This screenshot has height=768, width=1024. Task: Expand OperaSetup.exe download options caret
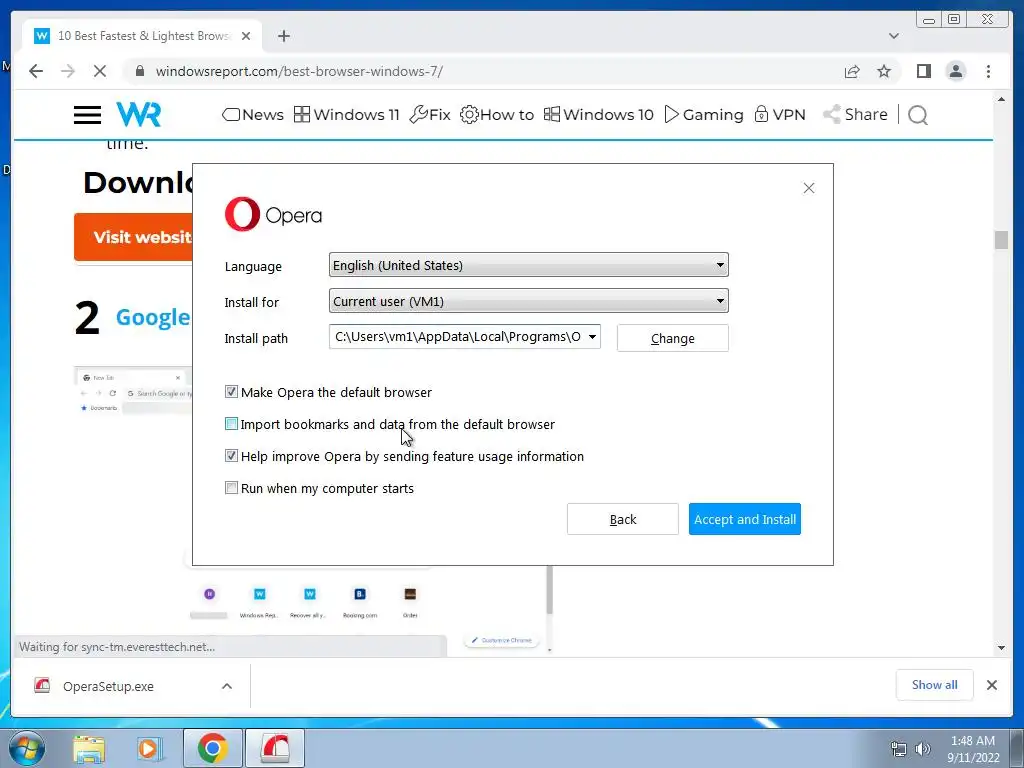227,686
